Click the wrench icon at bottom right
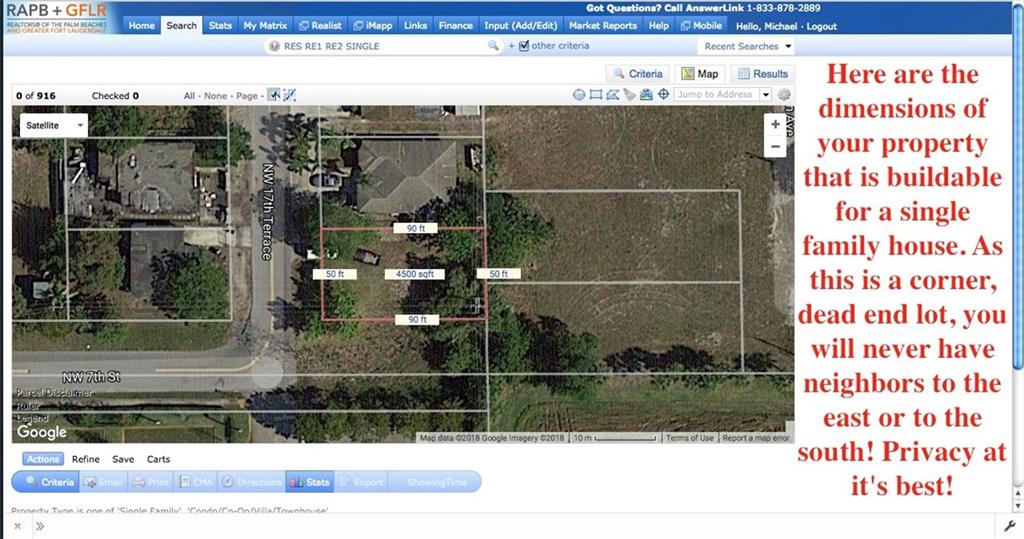Screen dimensions: 1024x539 1009,526
